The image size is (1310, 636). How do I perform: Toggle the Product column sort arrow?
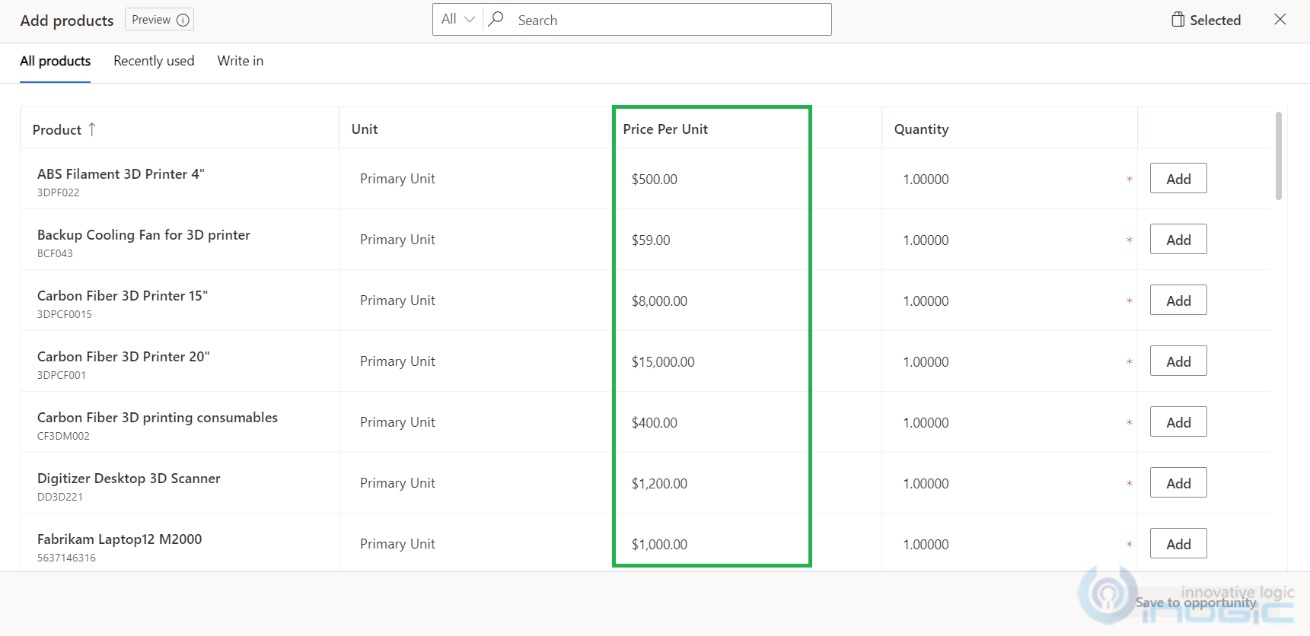click(x=91, y=129)
